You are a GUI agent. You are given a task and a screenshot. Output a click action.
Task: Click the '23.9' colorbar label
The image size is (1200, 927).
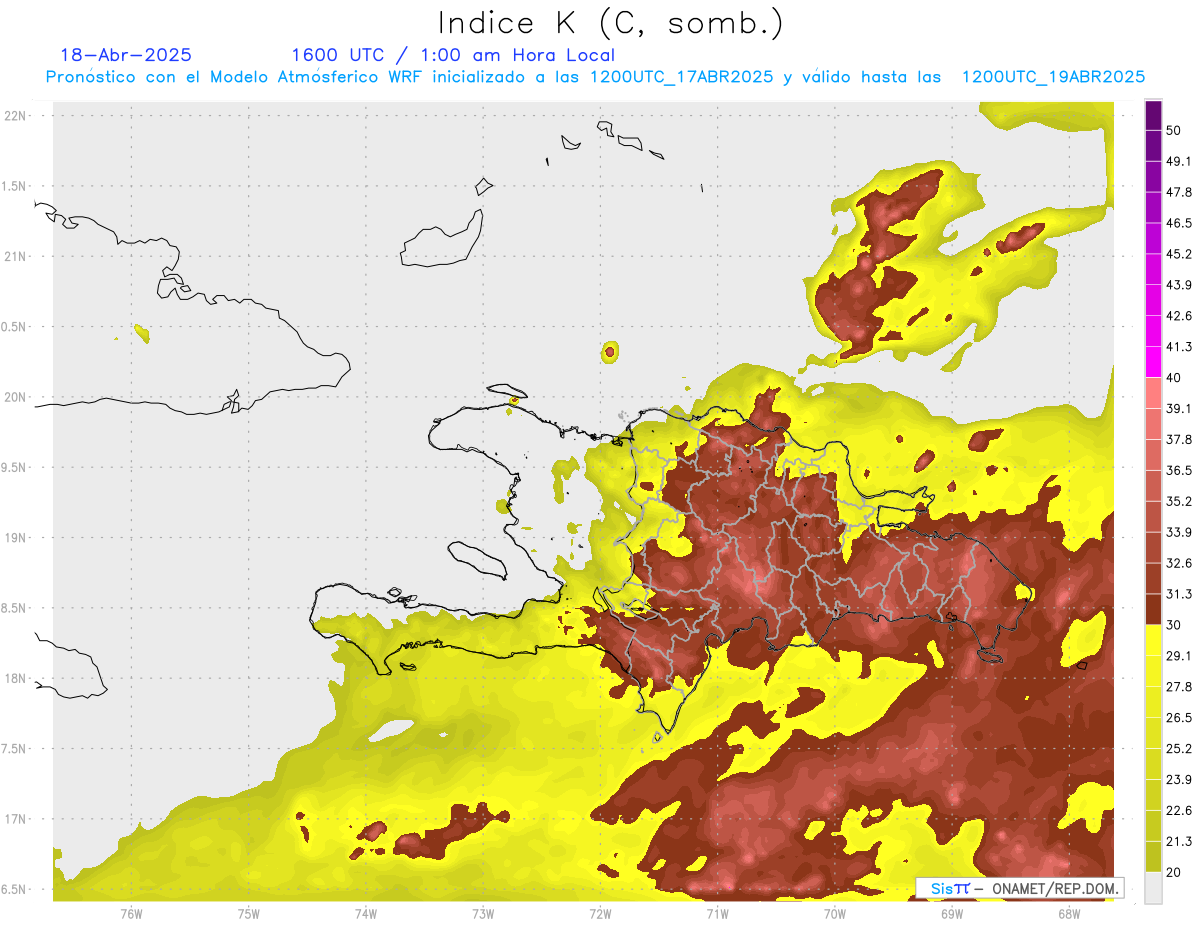click(1178, 780)
